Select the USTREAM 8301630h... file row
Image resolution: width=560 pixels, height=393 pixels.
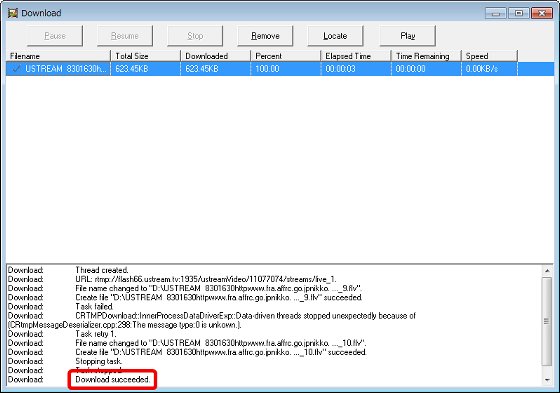pos(280,69)
